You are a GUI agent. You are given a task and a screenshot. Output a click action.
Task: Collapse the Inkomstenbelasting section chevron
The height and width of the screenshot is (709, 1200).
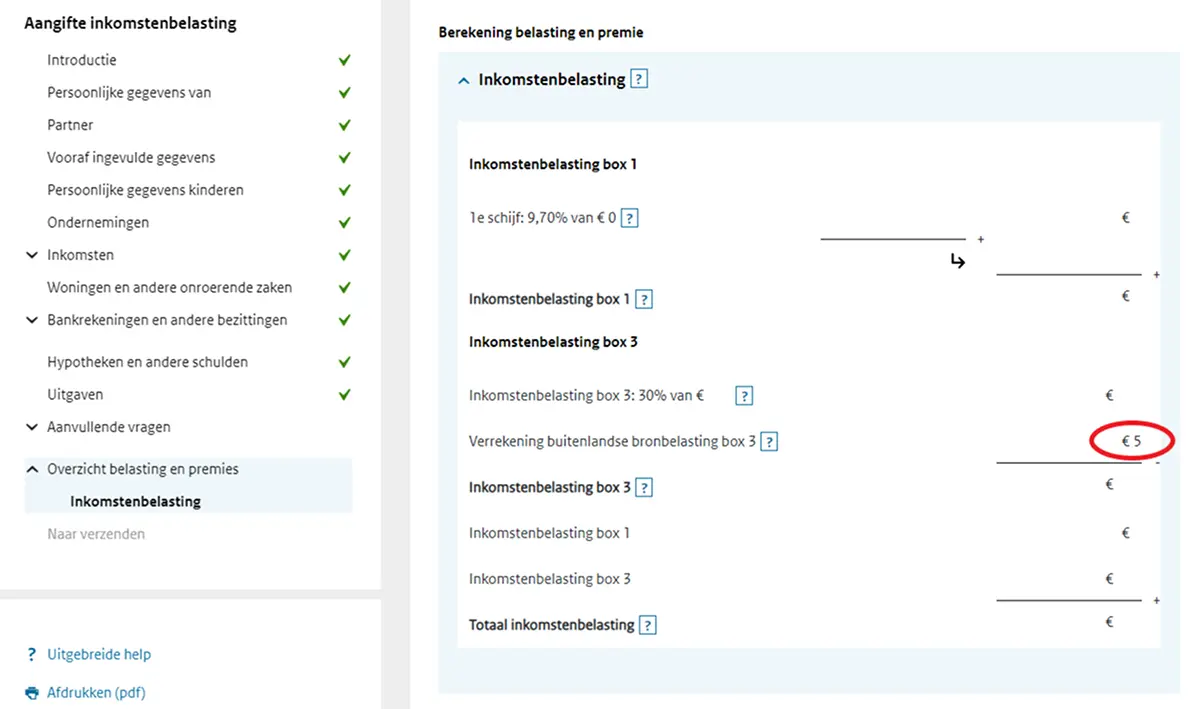coord(463,81)
